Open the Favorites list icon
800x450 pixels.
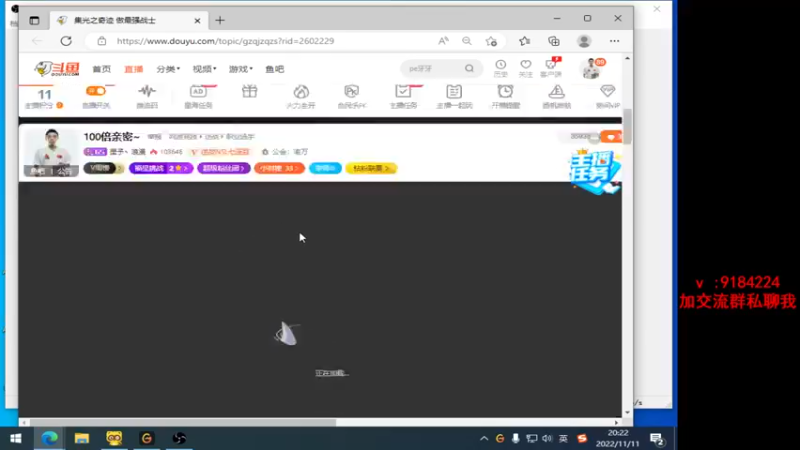[x=524, y=41]
